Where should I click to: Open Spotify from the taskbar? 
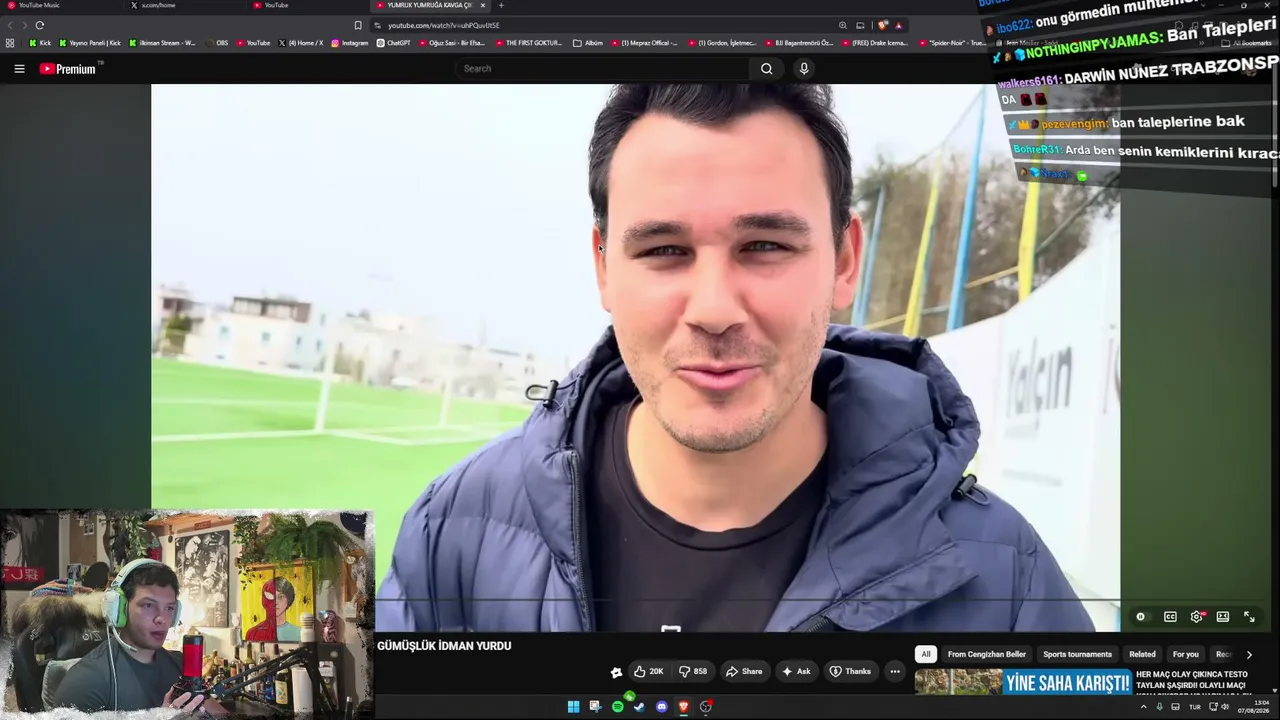[617, 707]
